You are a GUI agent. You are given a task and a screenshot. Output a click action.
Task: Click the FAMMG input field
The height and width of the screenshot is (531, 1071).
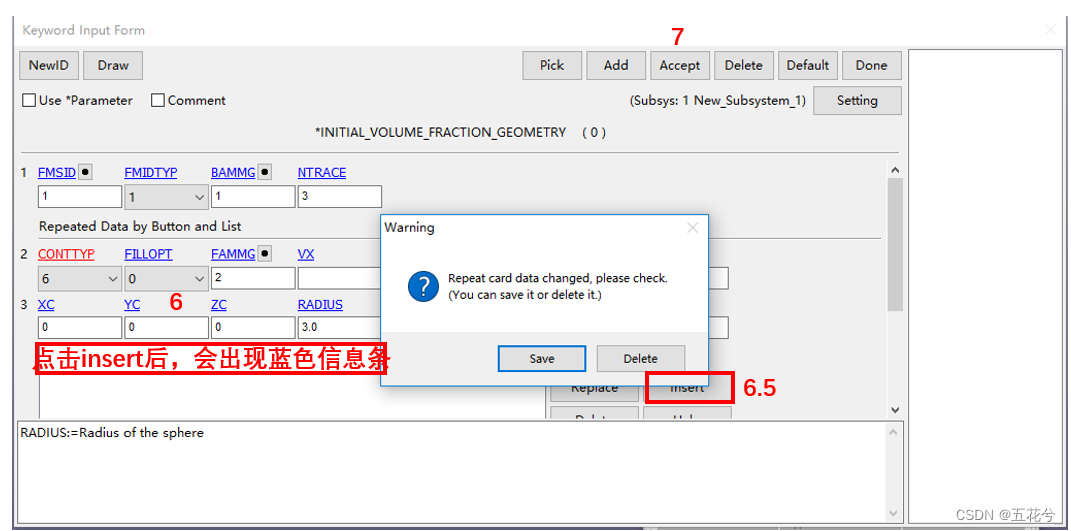point(253,279)
